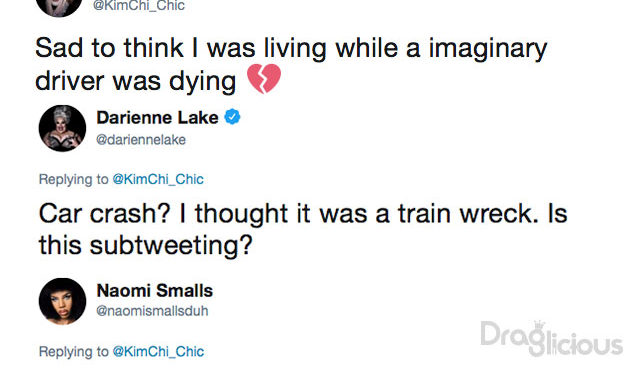Click the "Sad to think" tweet text
632x368 pixels.
point(291,64)
